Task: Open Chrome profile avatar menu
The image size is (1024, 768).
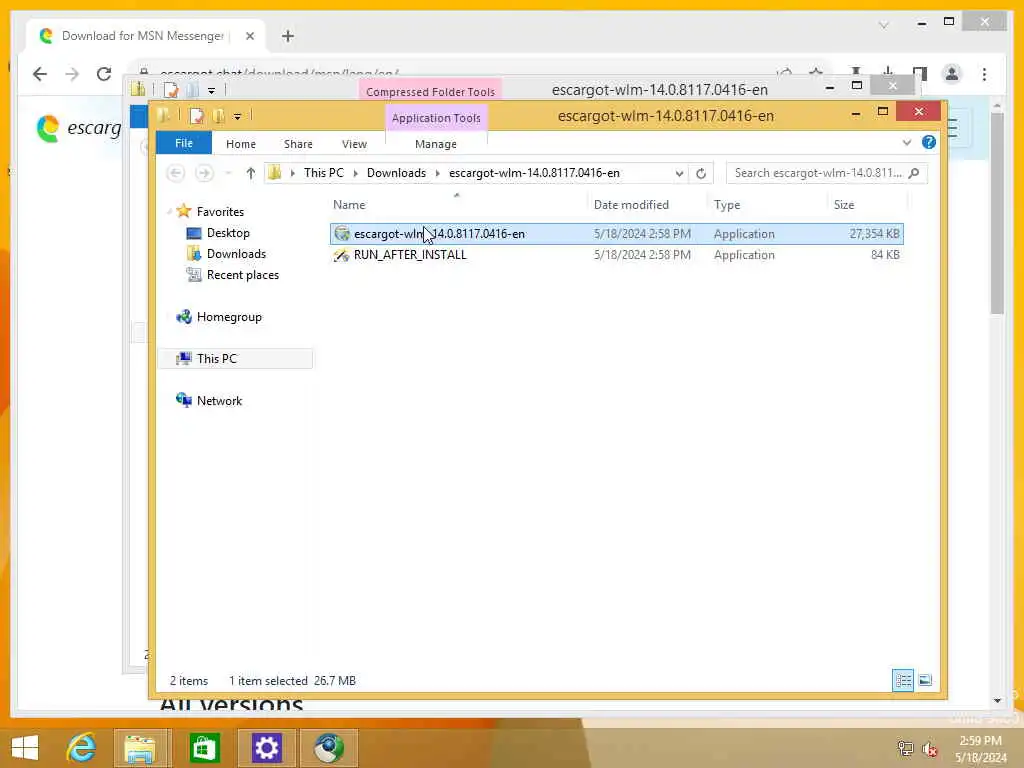Action: (952, 74)
